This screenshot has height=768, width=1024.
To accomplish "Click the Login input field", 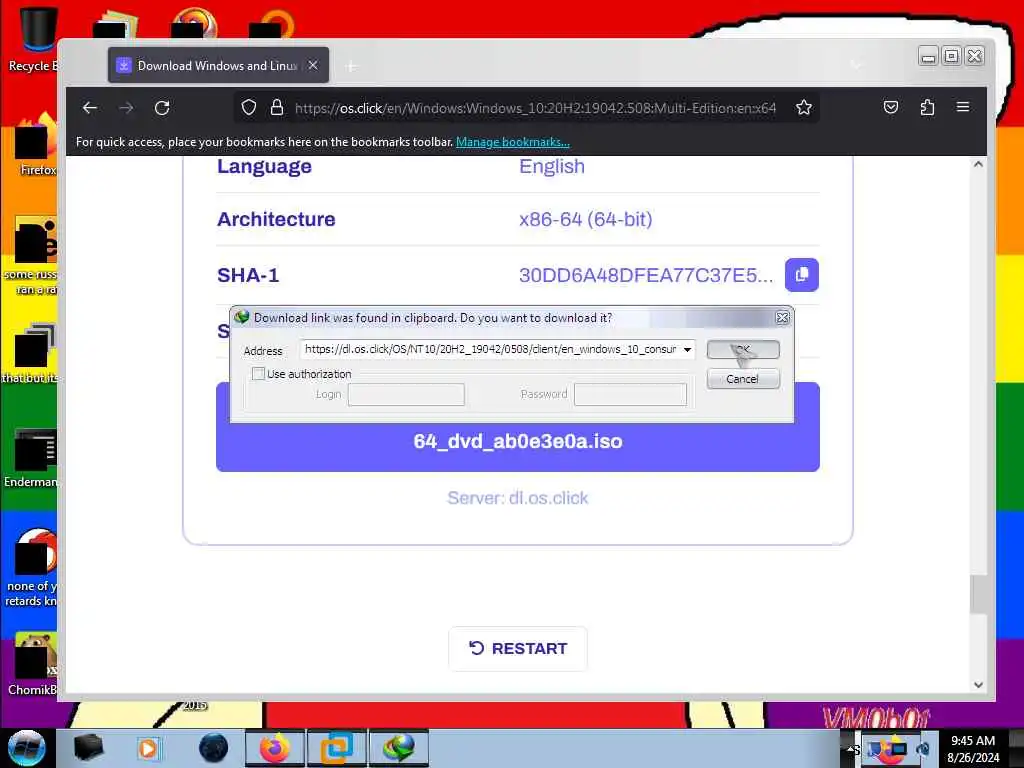I will pos(406,394).
